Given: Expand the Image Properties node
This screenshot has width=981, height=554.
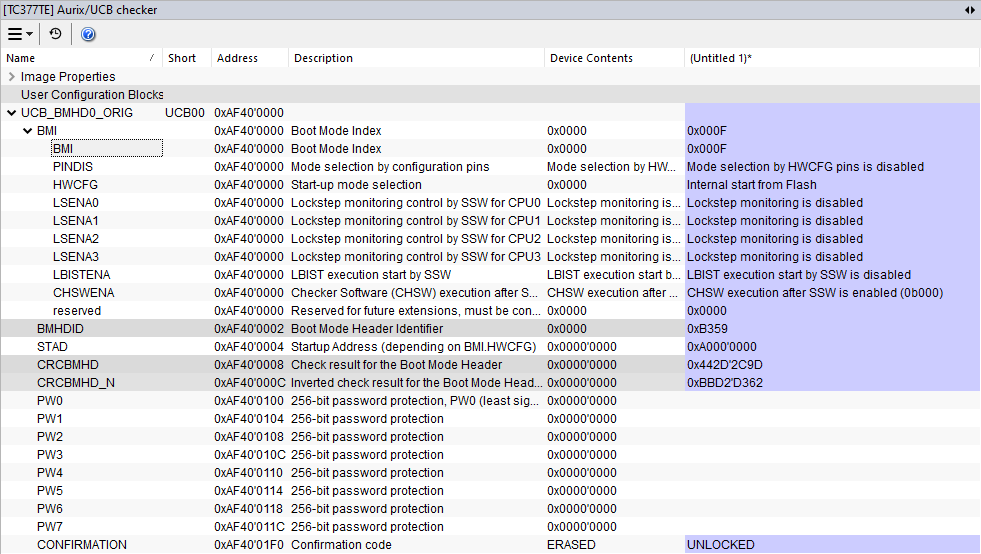Looking at the screenshot, I should [11, 76].
